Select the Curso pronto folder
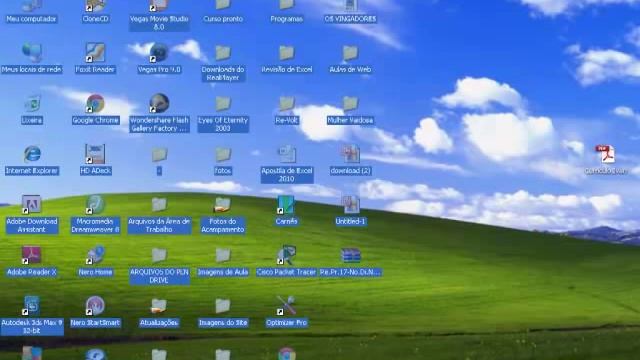Viewport: 640px width, 360px height. (x=223, y=6)
